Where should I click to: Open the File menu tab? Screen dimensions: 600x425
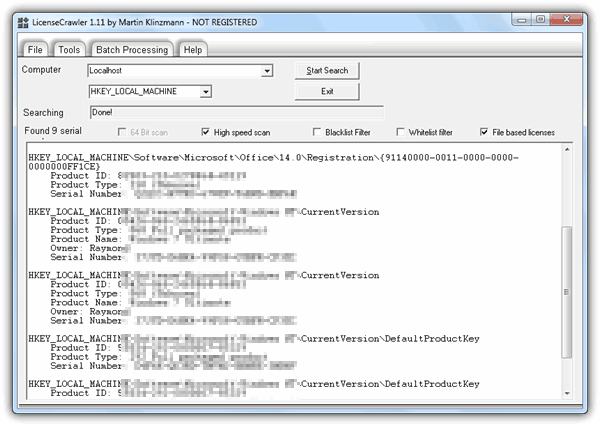pos(35,50)
